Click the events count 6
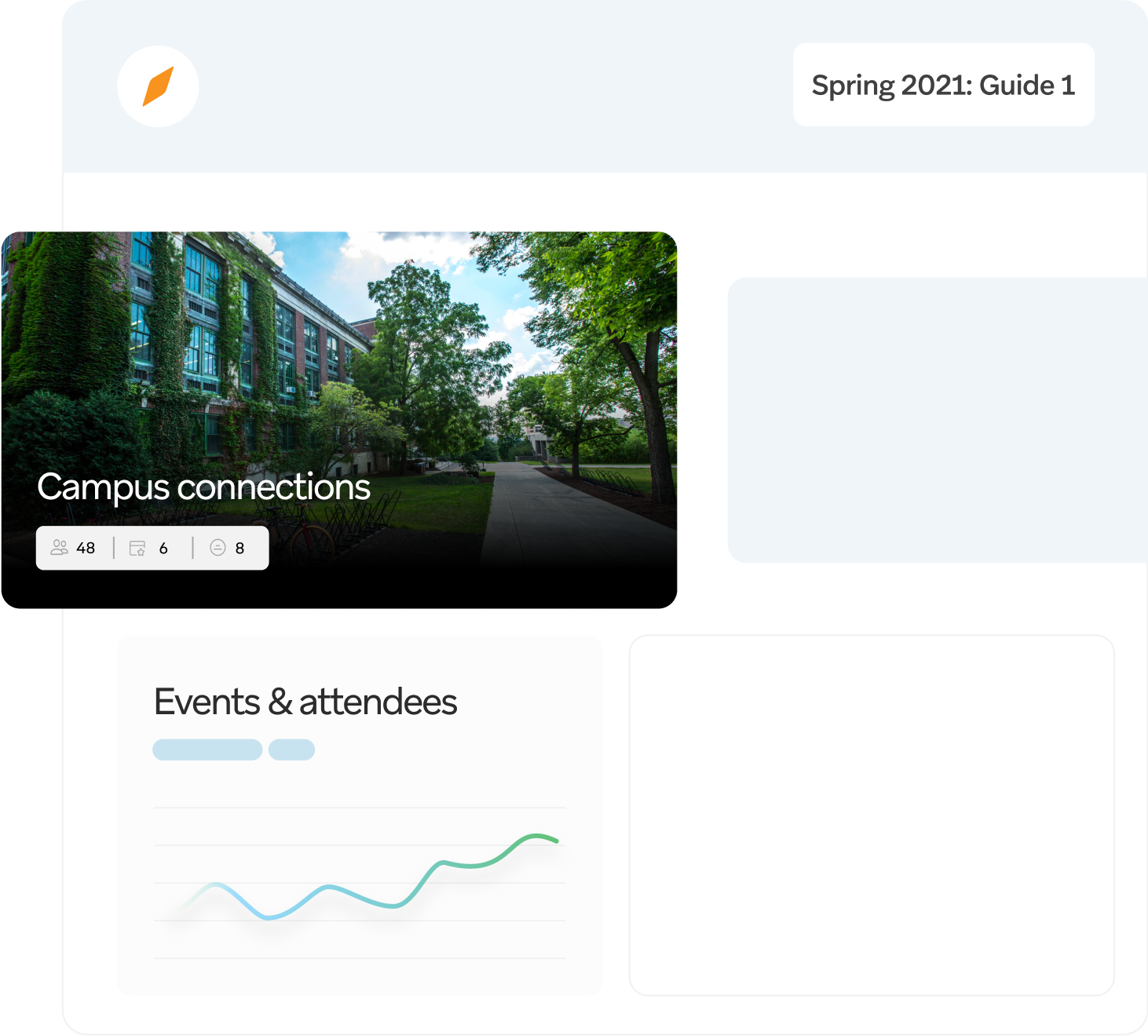The height and width of the screenshot is (1036, 1148). [163, 548]
